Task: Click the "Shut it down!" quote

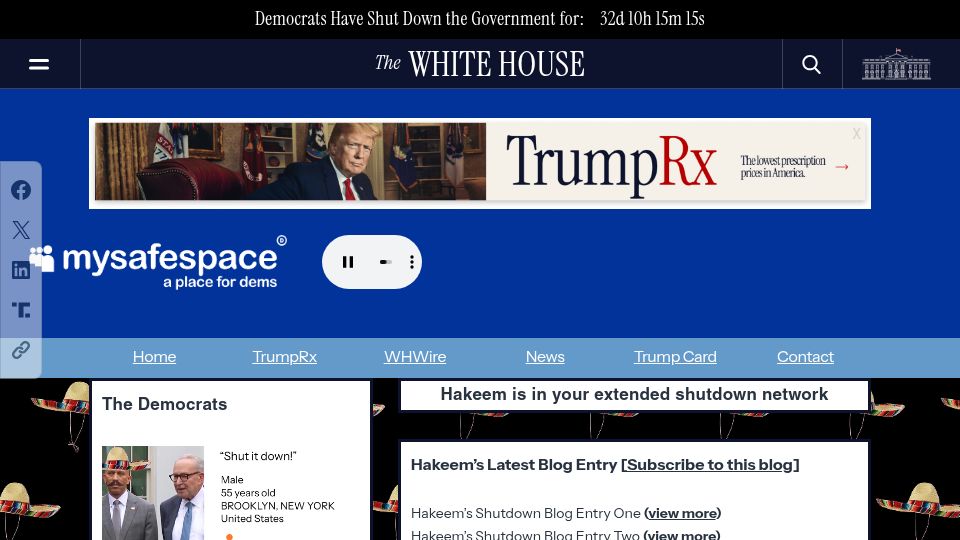Action: (x=258, y=456)
